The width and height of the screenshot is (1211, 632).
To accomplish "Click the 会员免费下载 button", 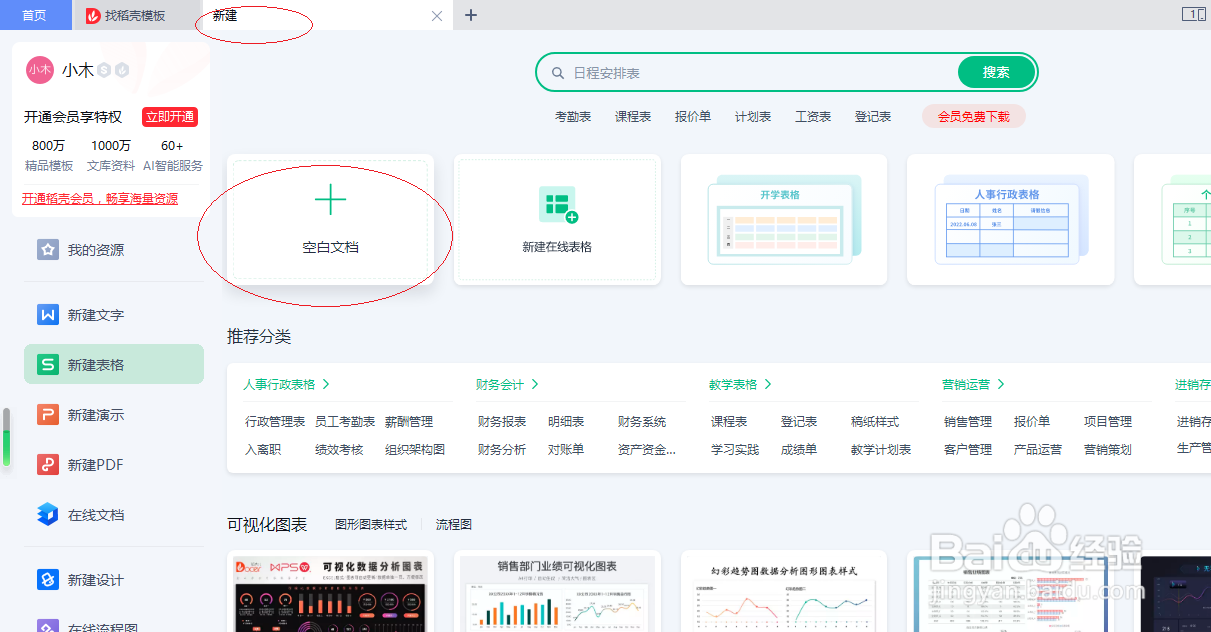I will (x=973, y=117).
